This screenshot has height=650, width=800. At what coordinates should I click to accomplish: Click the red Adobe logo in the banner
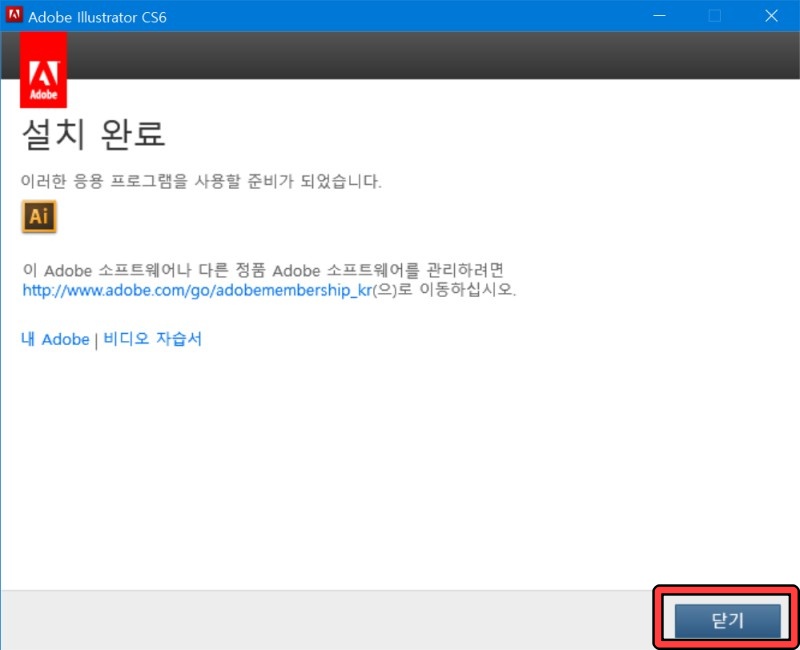[44, 68]
